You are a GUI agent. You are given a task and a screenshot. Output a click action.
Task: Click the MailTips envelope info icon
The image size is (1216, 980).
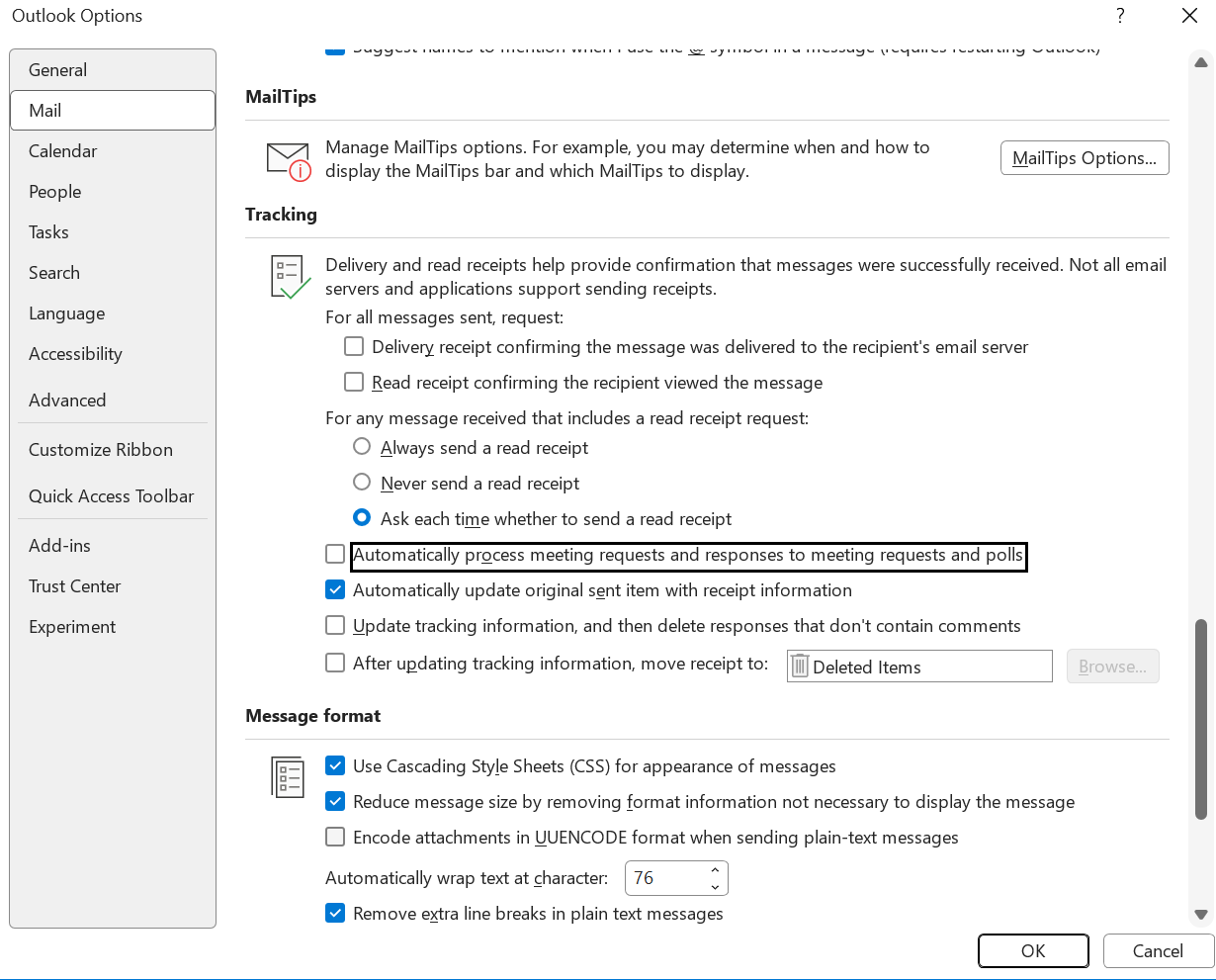(289, 162)
